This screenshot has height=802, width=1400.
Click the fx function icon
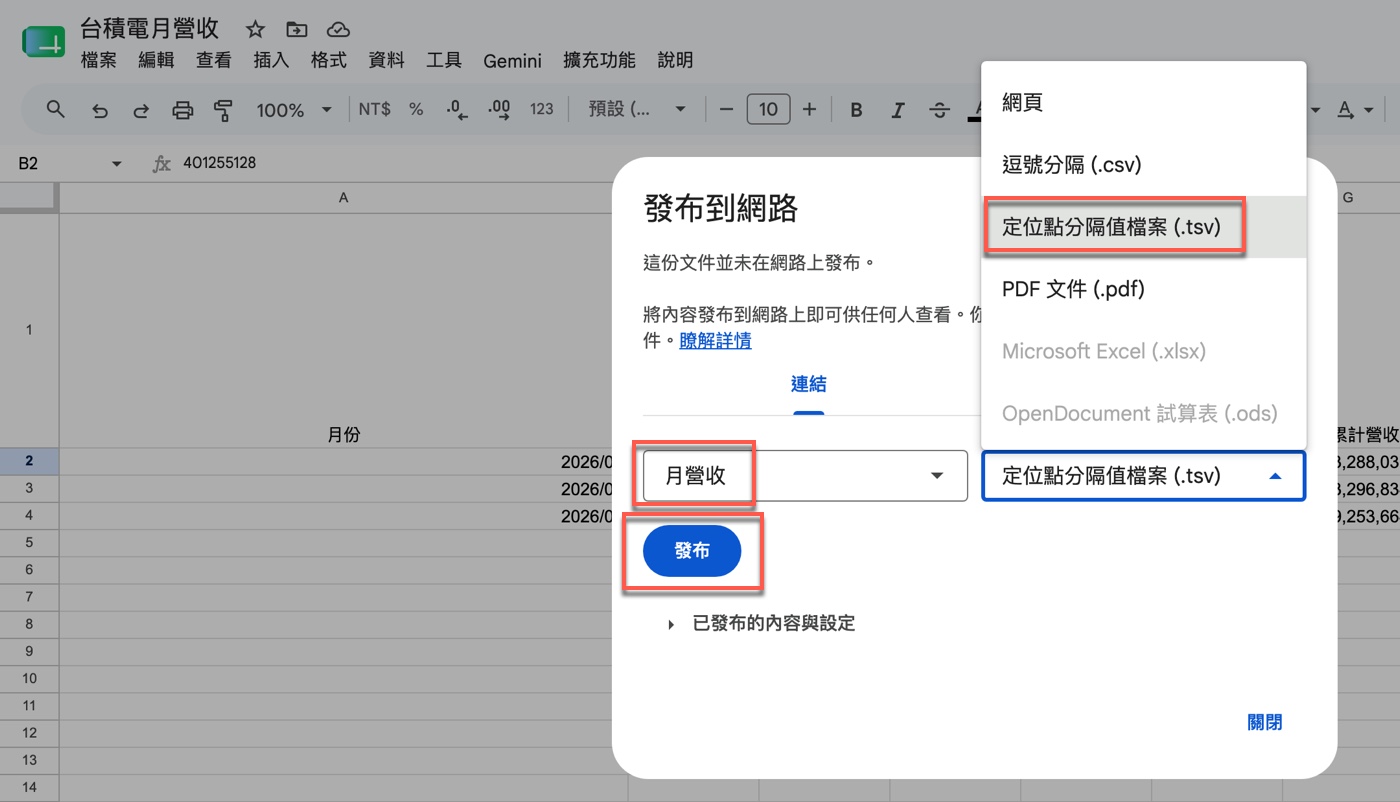161,163
